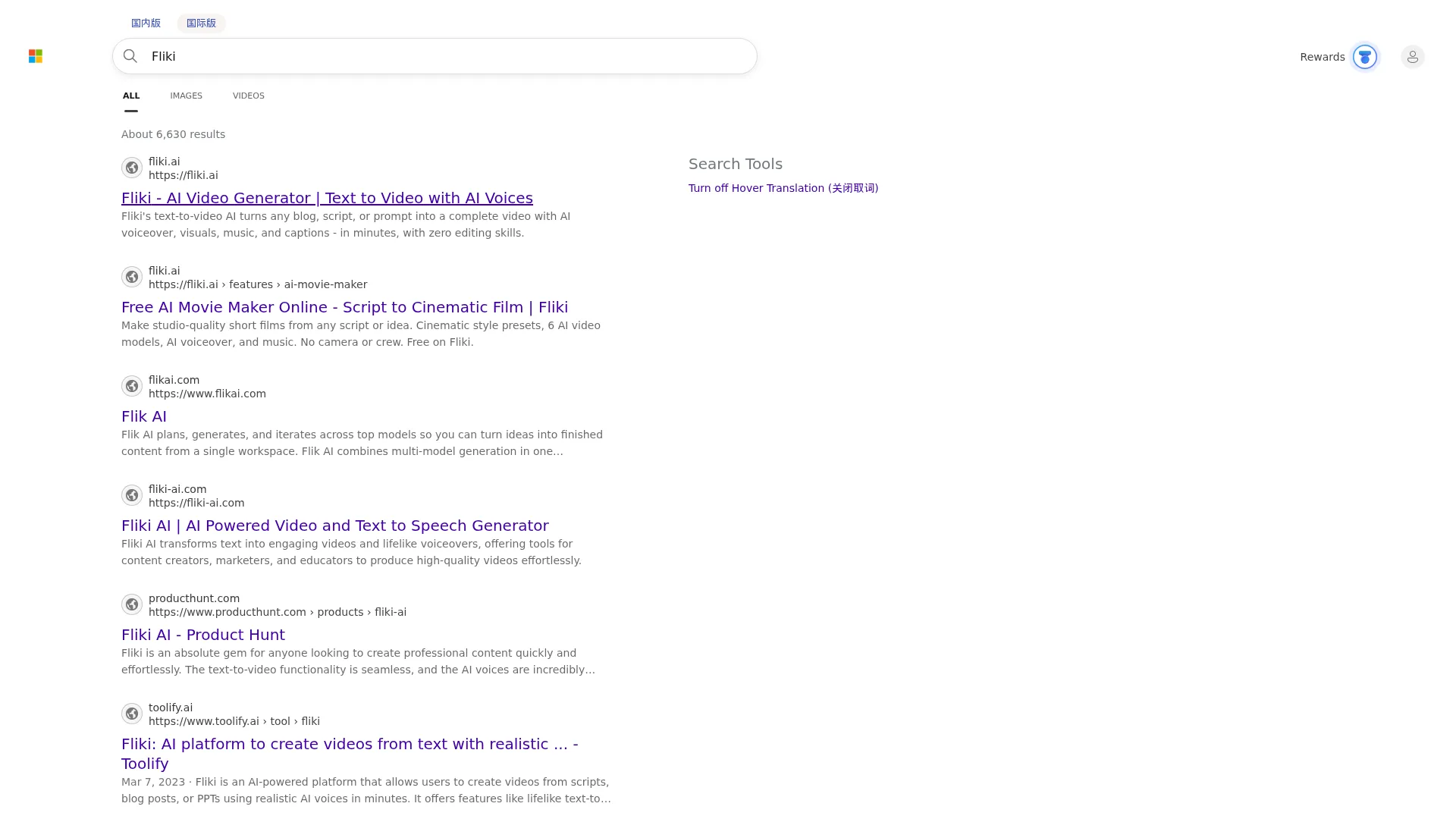Click snippet starting Fliki AI transforms text

(x=351, y=552)
